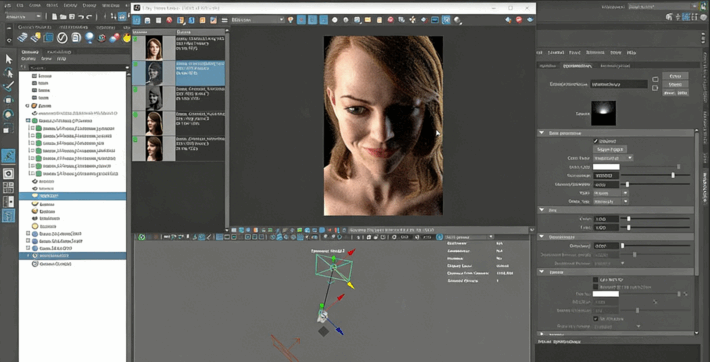Viewport: 710px width, 362px height.
Task: Open the Focus menu in Attribute Editor
Action: [x=575, y=53]
